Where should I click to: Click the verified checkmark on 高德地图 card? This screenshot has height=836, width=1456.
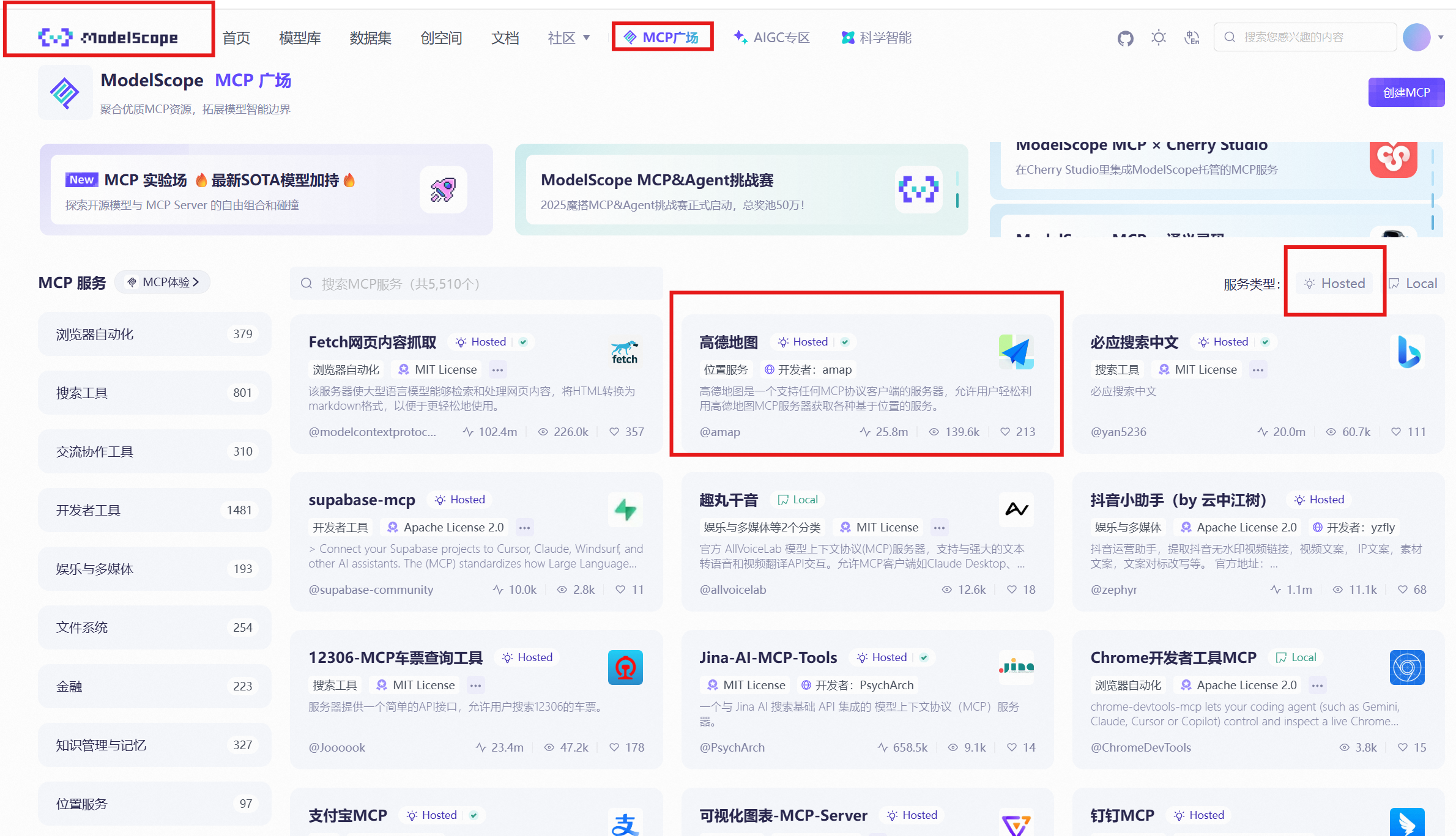[x=845, y=341]
